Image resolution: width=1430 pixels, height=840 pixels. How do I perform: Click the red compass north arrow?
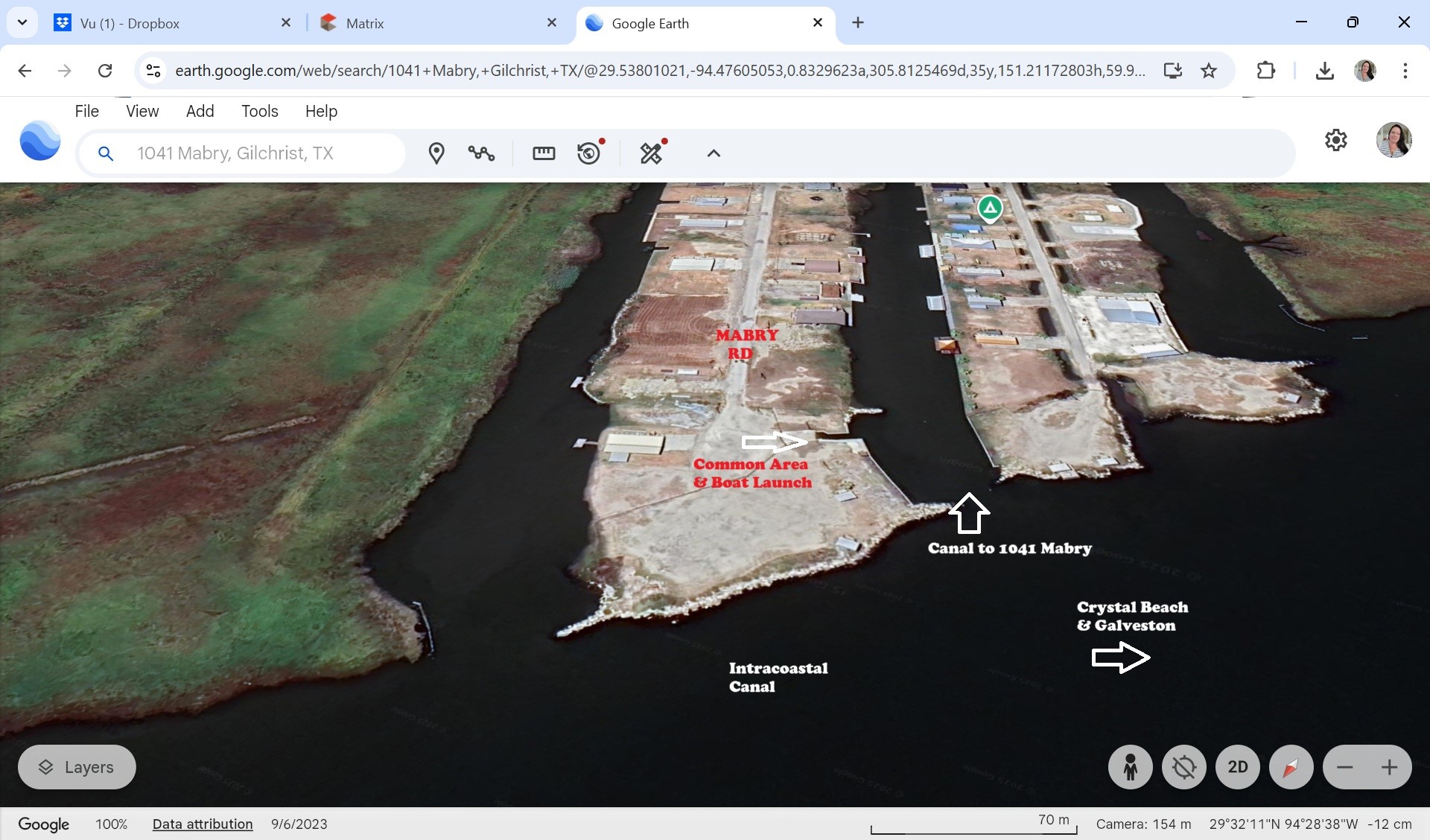point(1291,767)
